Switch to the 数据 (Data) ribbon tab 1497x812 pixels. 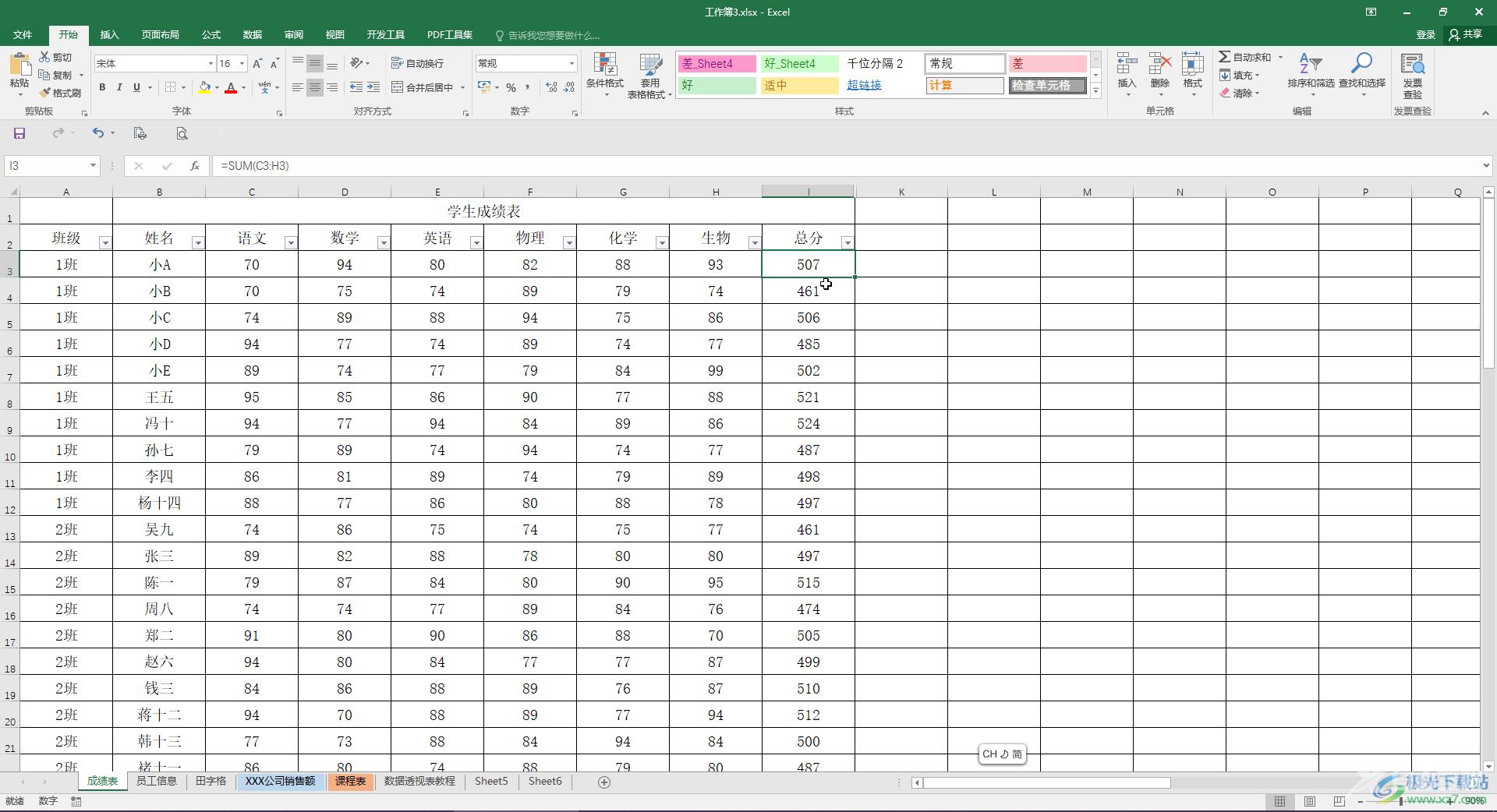[x=253, y=34]
